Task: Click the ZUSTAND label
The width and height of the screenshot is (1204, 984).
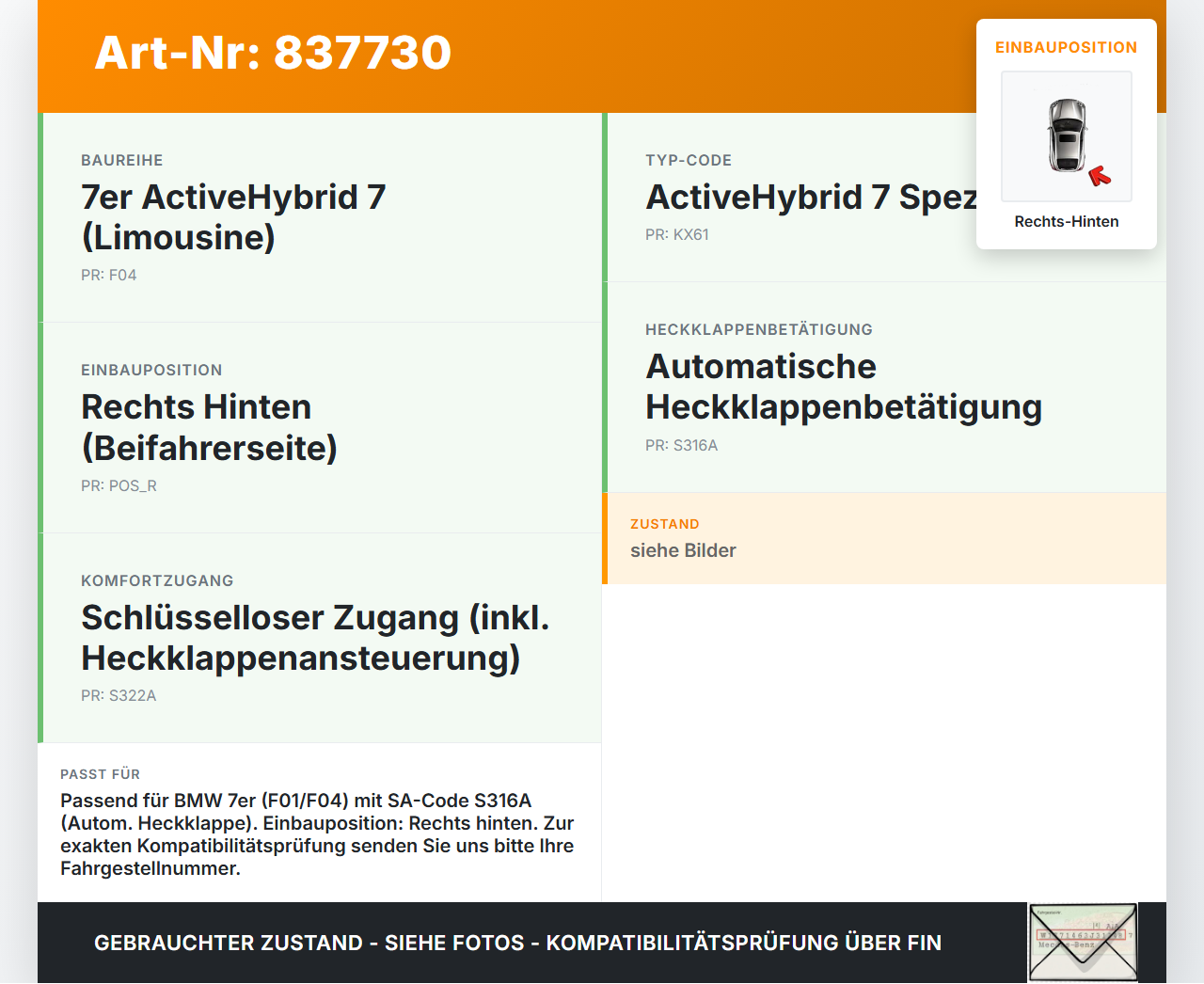Action: point(665,524)
